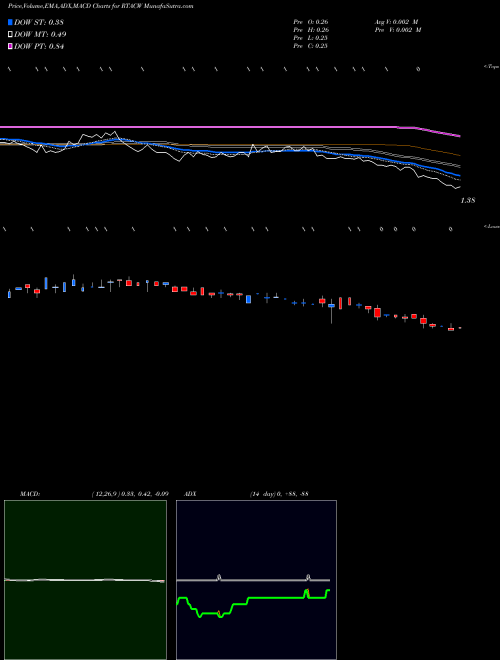This screenshot has width=500, height=660.
Task: Click the '0' marker in Tops row
Action: pyautogui.click(x=418, y=69)
